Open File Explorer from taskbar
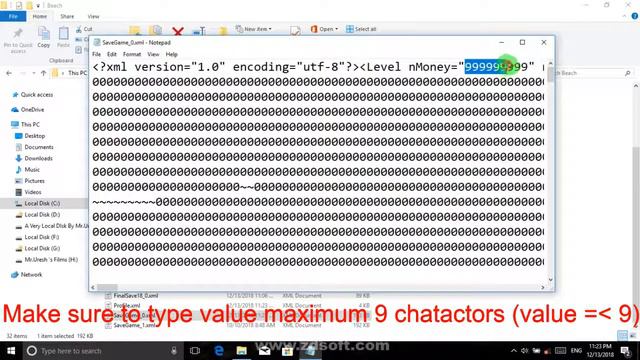 click(x=242, y=351)
